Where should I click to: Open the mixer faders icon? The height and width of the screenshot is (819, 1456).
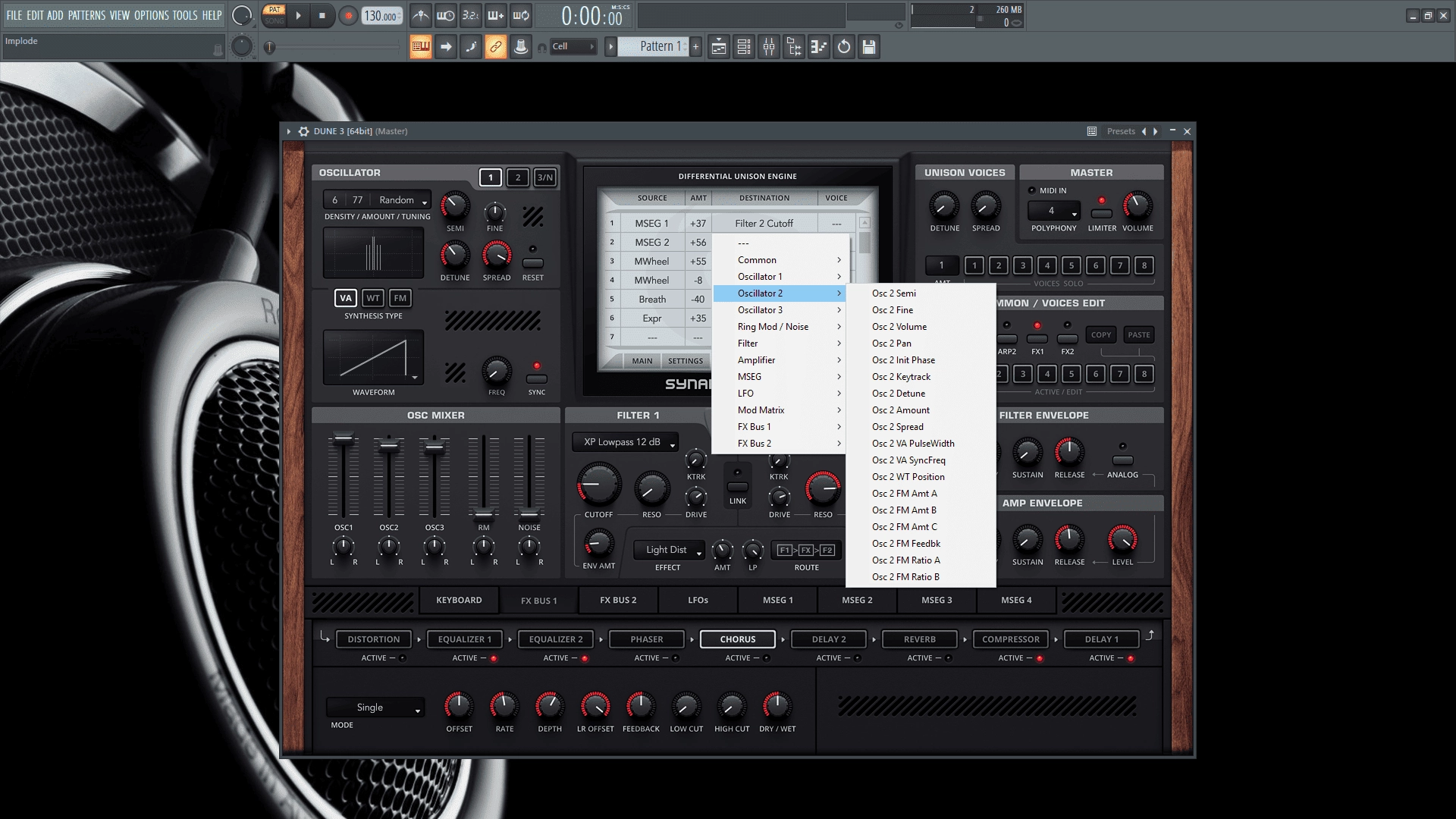coord(769,47)
